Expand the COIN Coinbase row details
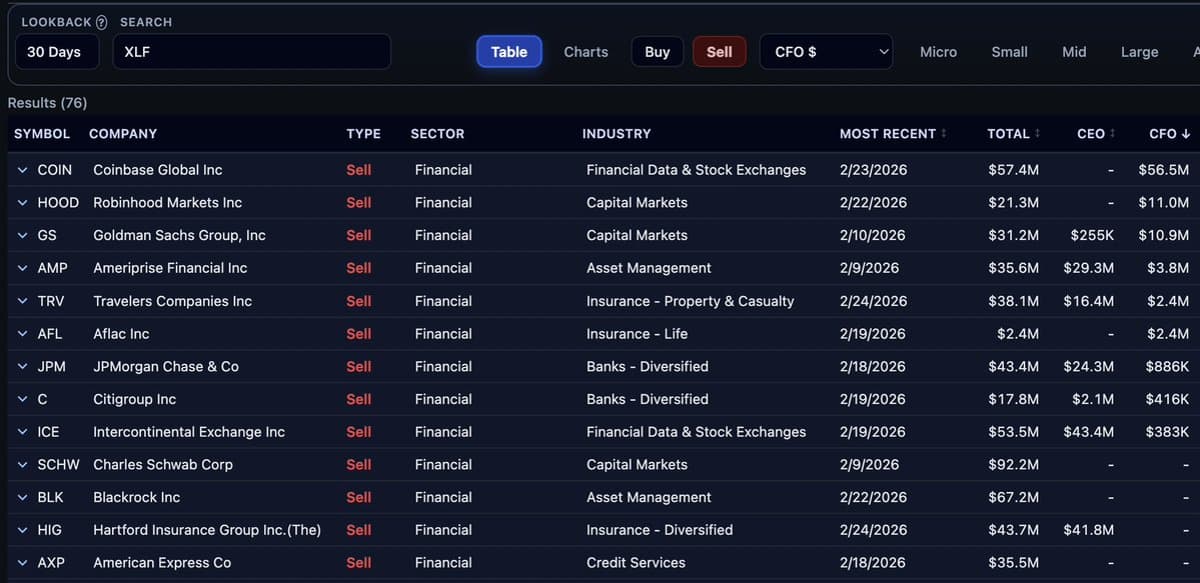This screenshot has width=1200, height=583. (x=22, y=169)
